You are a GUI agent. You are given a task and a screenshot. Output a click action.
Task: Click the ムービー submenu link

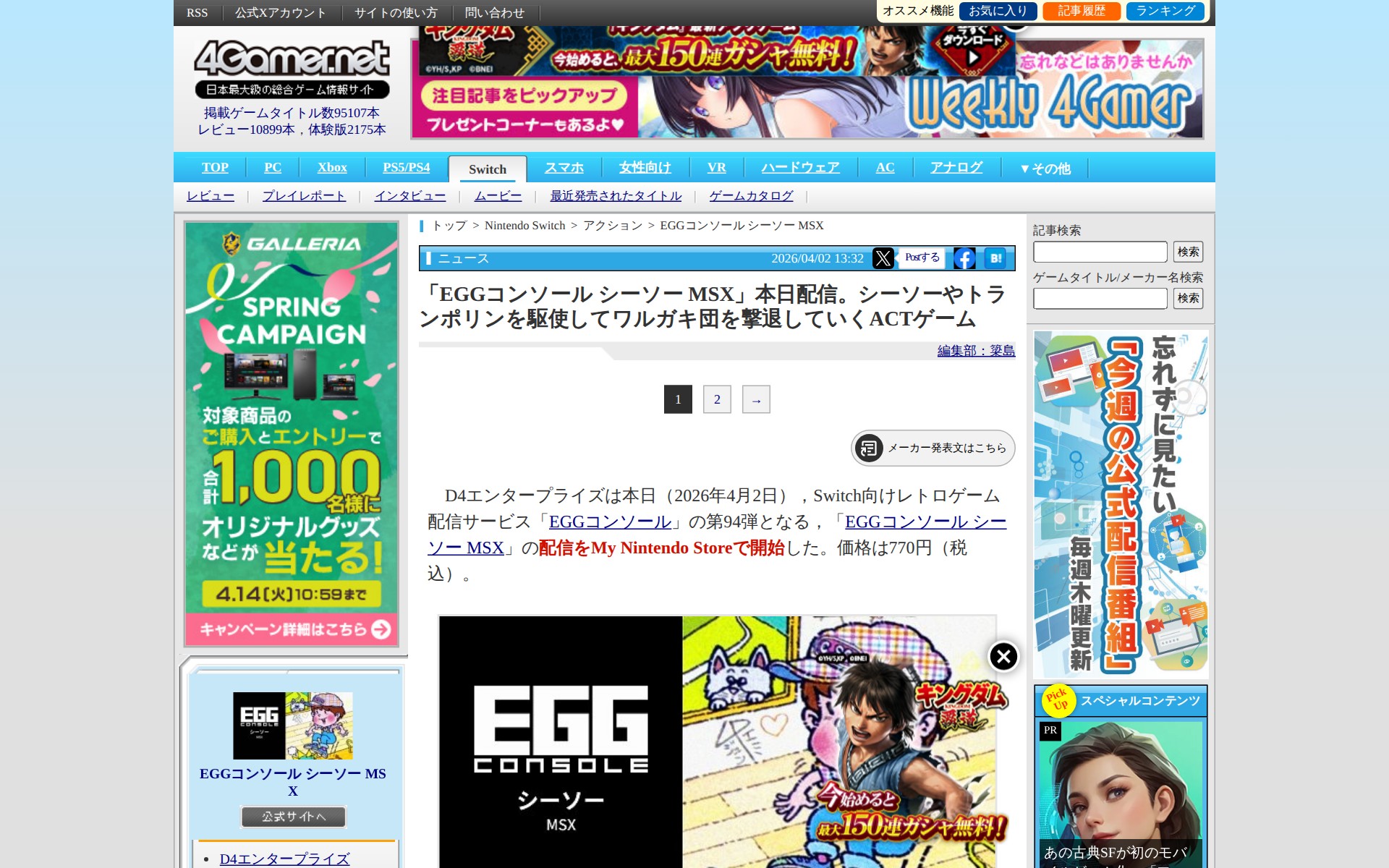pyautogui.click(x=498, y=196)
